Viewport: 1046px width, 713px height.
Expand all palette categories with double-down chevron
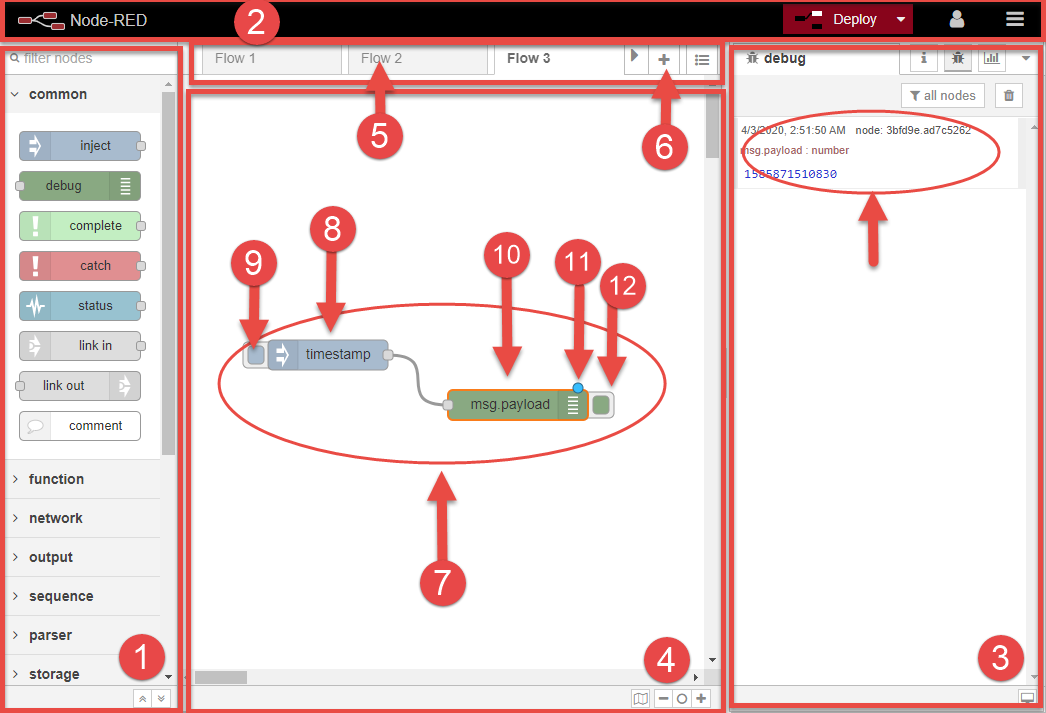coord(161,698)
